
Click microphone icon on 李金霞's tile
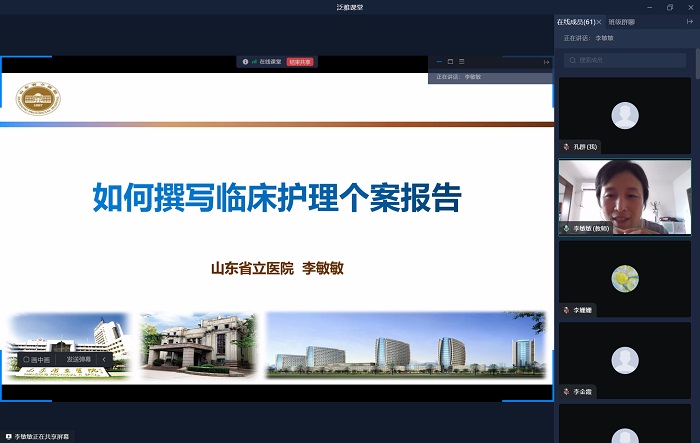[x=567, y=392]
